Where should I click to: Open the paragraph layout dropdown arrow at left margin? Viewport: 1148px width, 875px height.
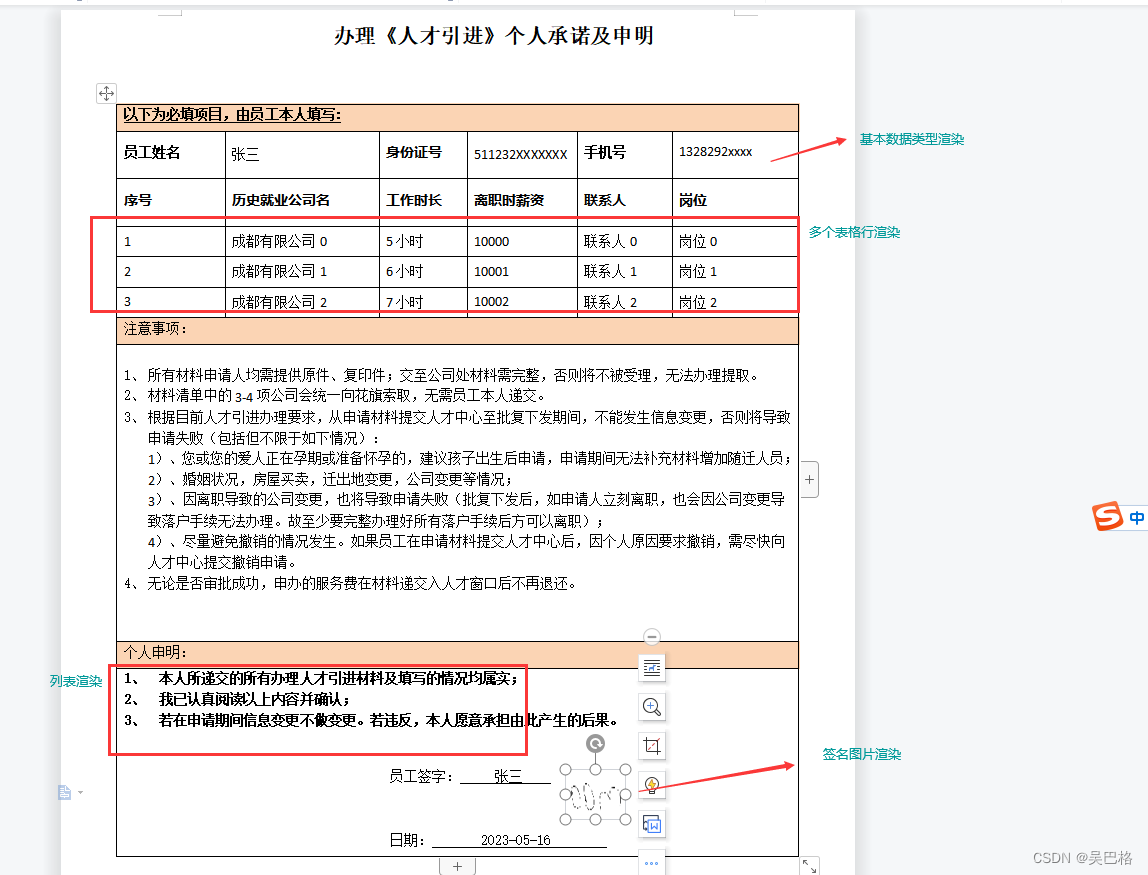pyautogui.click(x=81, y=793)
